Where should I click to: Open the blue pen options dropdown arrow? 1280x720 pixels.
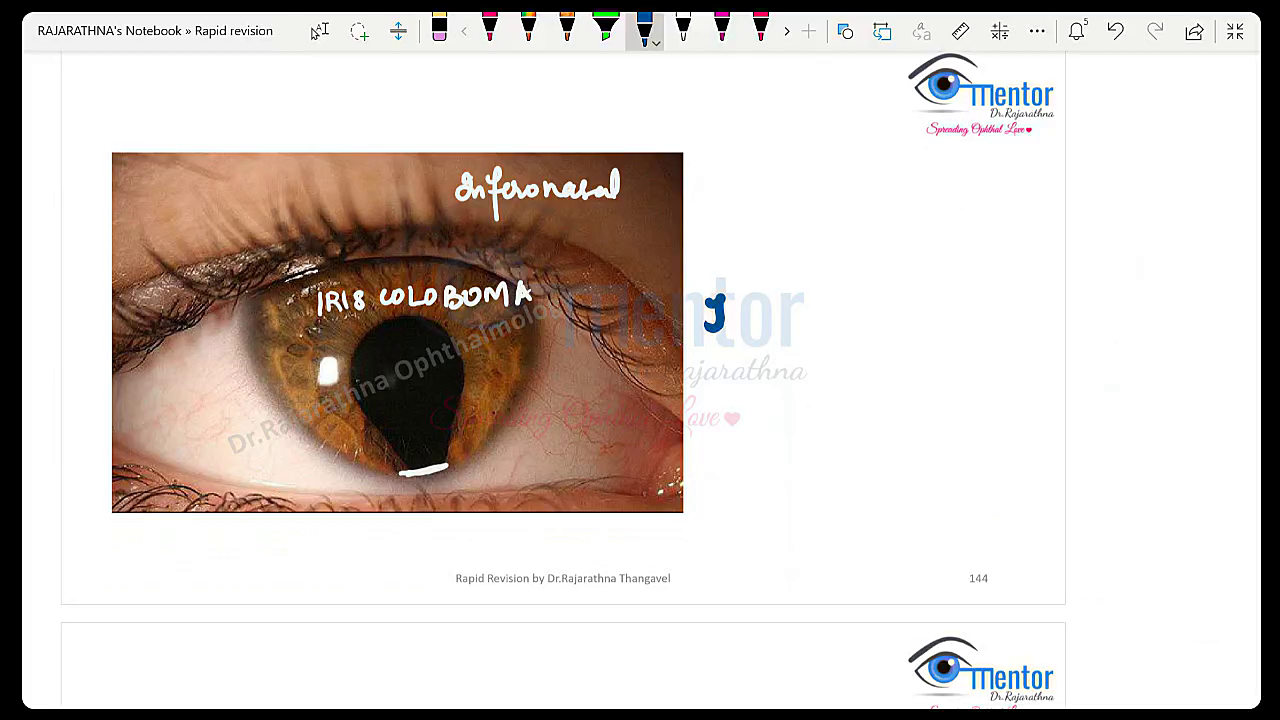pos(656,43)
